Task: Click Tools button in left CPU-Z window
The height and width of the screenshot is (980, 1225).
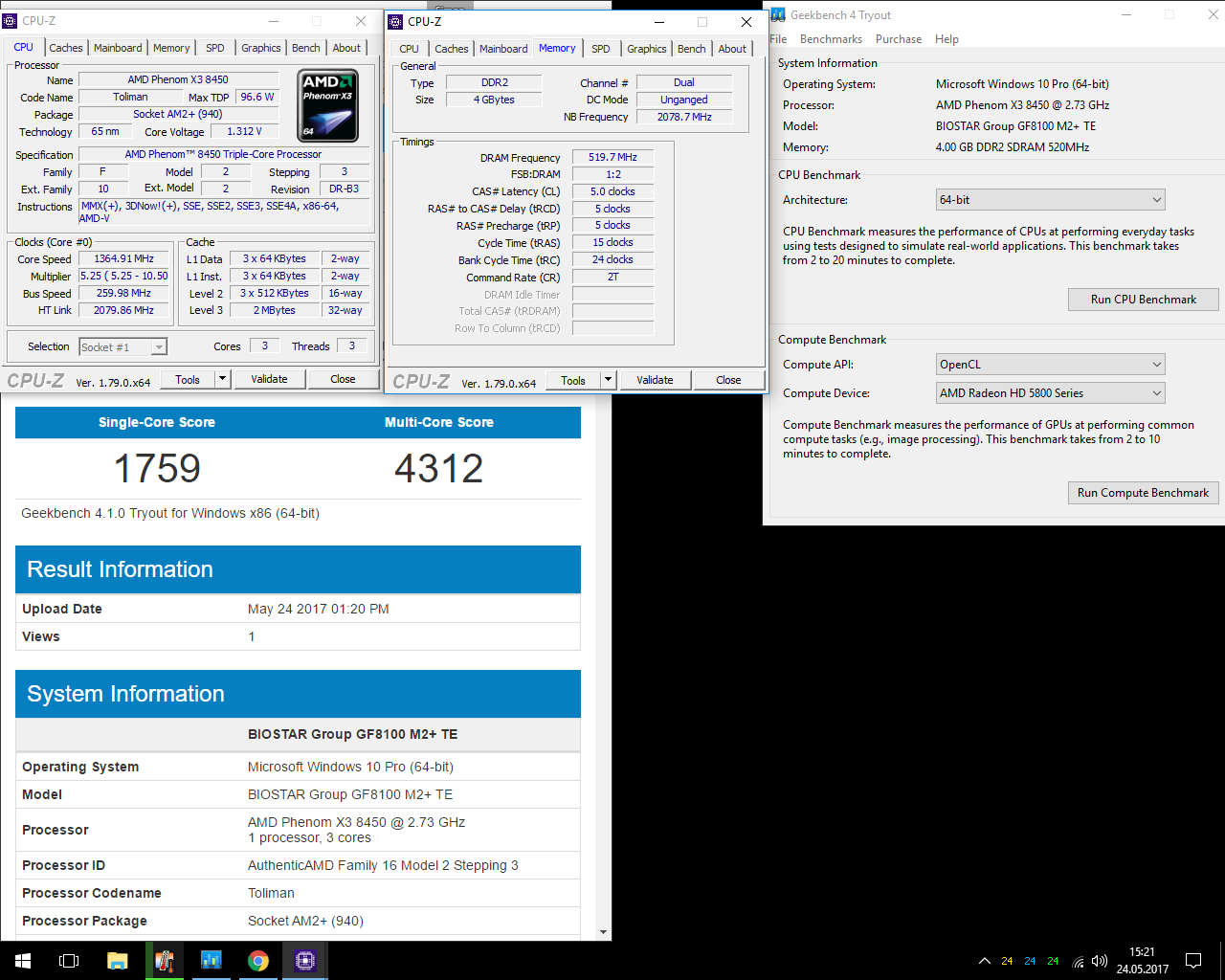Action: tap(188, 379)
